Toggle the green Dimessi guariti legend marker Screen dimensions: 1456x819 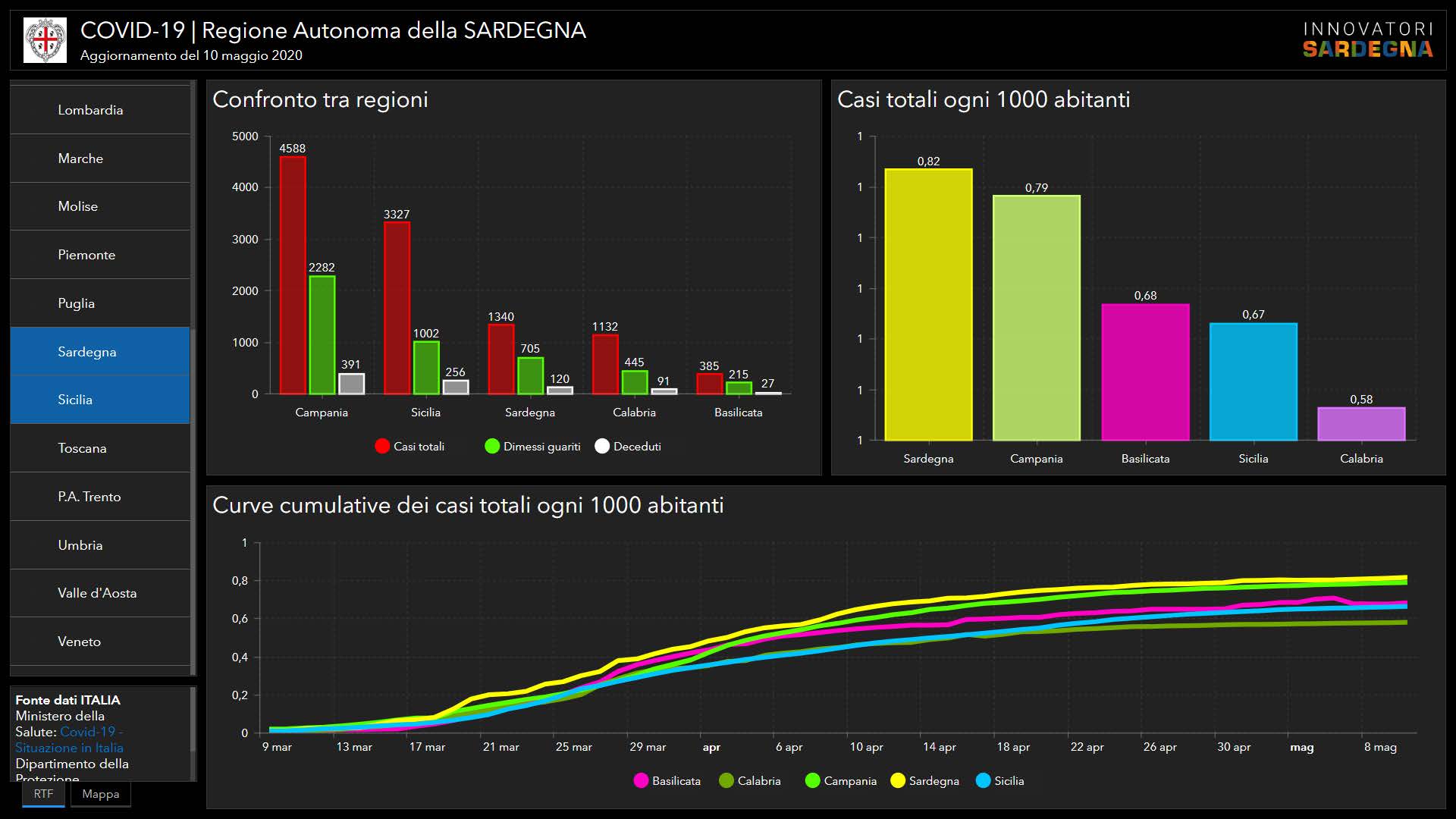click(x=492, y=447)
